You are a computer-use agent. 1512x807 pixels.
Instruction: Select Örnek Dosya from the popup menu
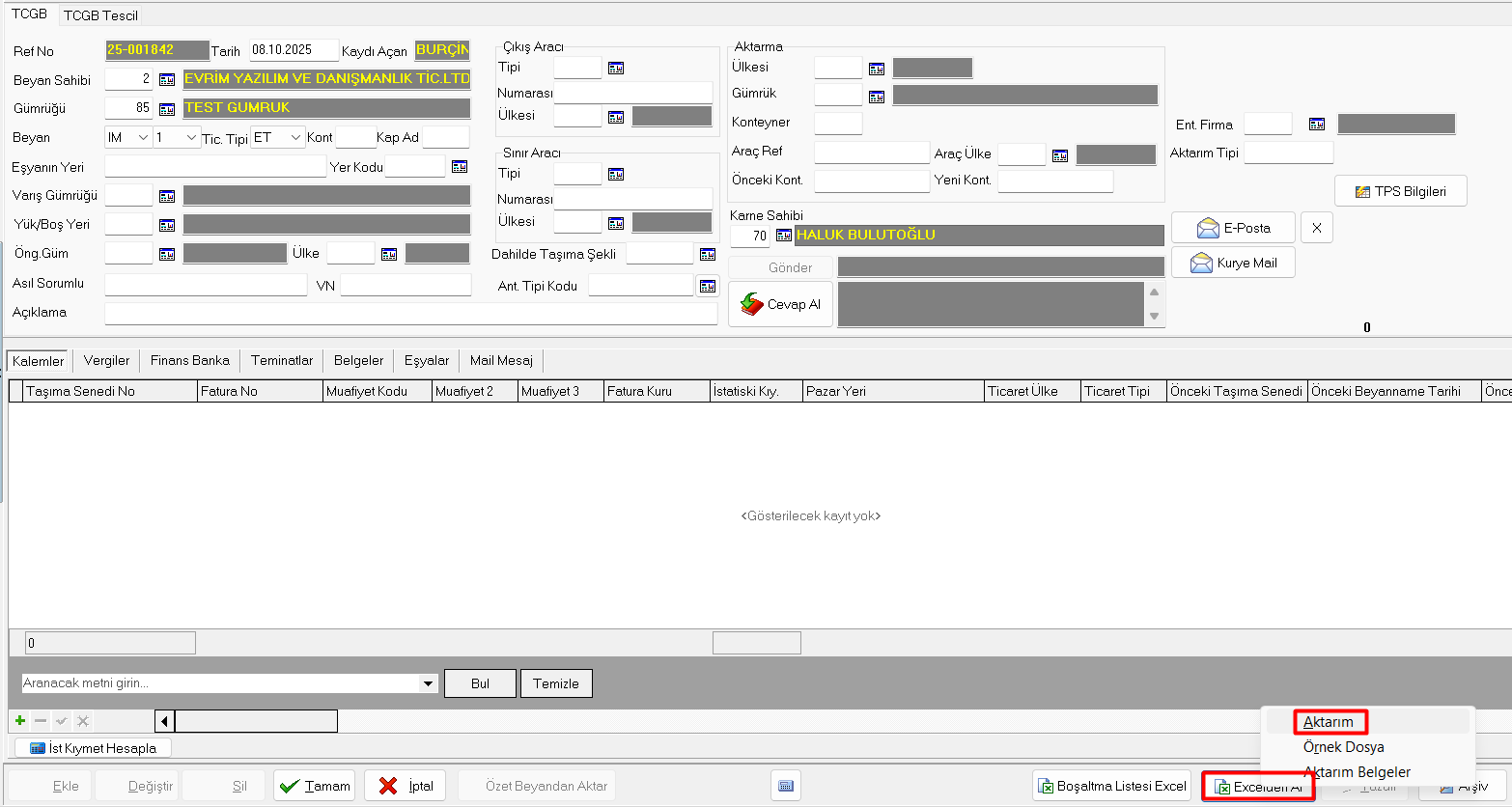coord(1343,747)
